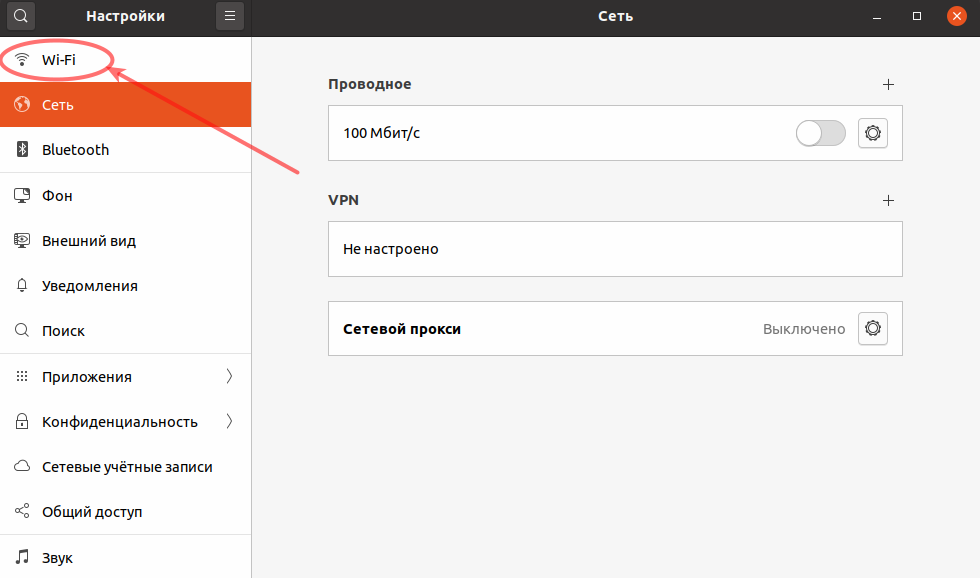980x578 pixels.
Task: Click the Sound music note icon
Action: click(22, 557)
